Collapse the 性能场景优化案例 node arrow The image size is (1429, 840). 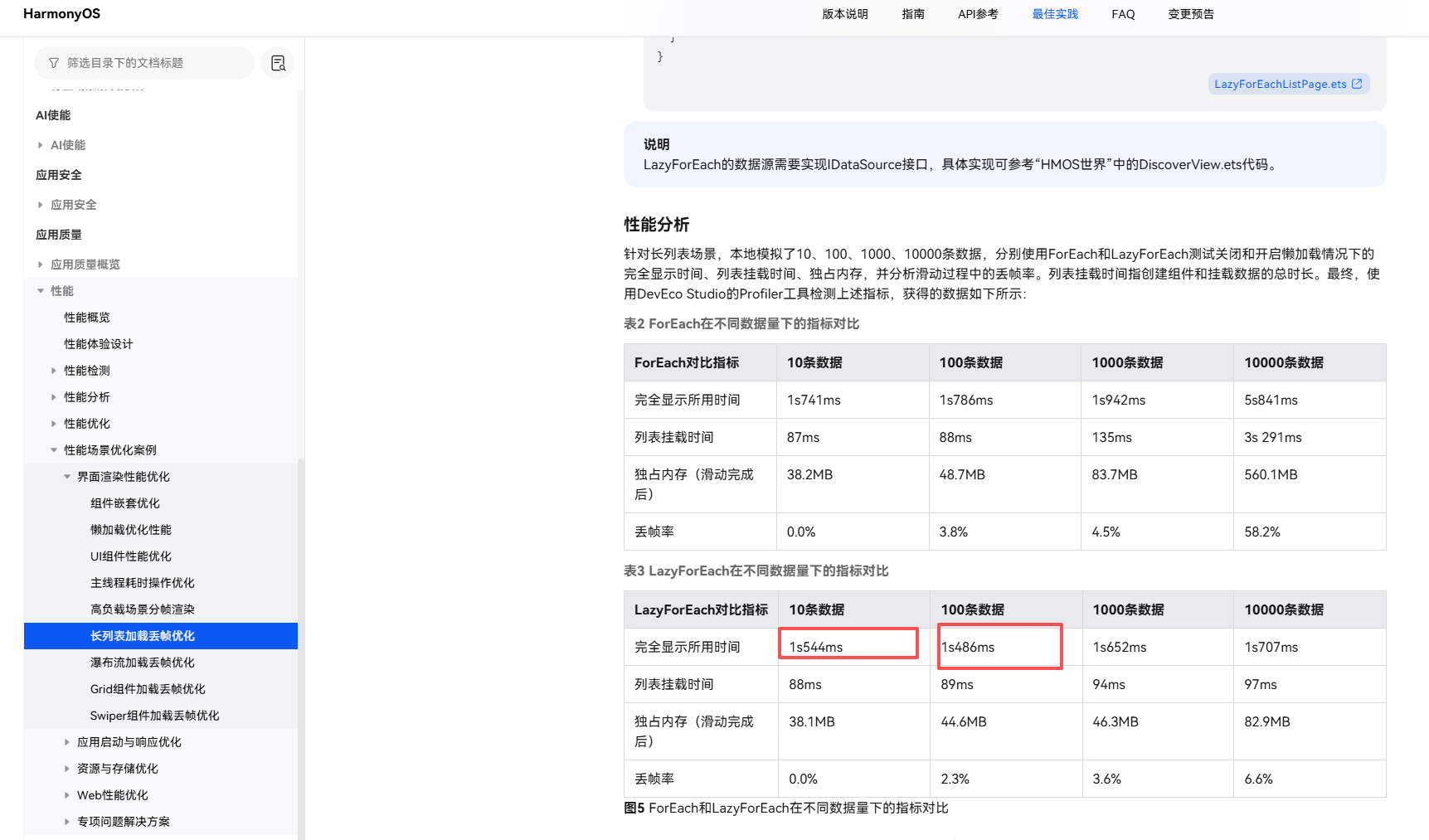tap(54, 450)
